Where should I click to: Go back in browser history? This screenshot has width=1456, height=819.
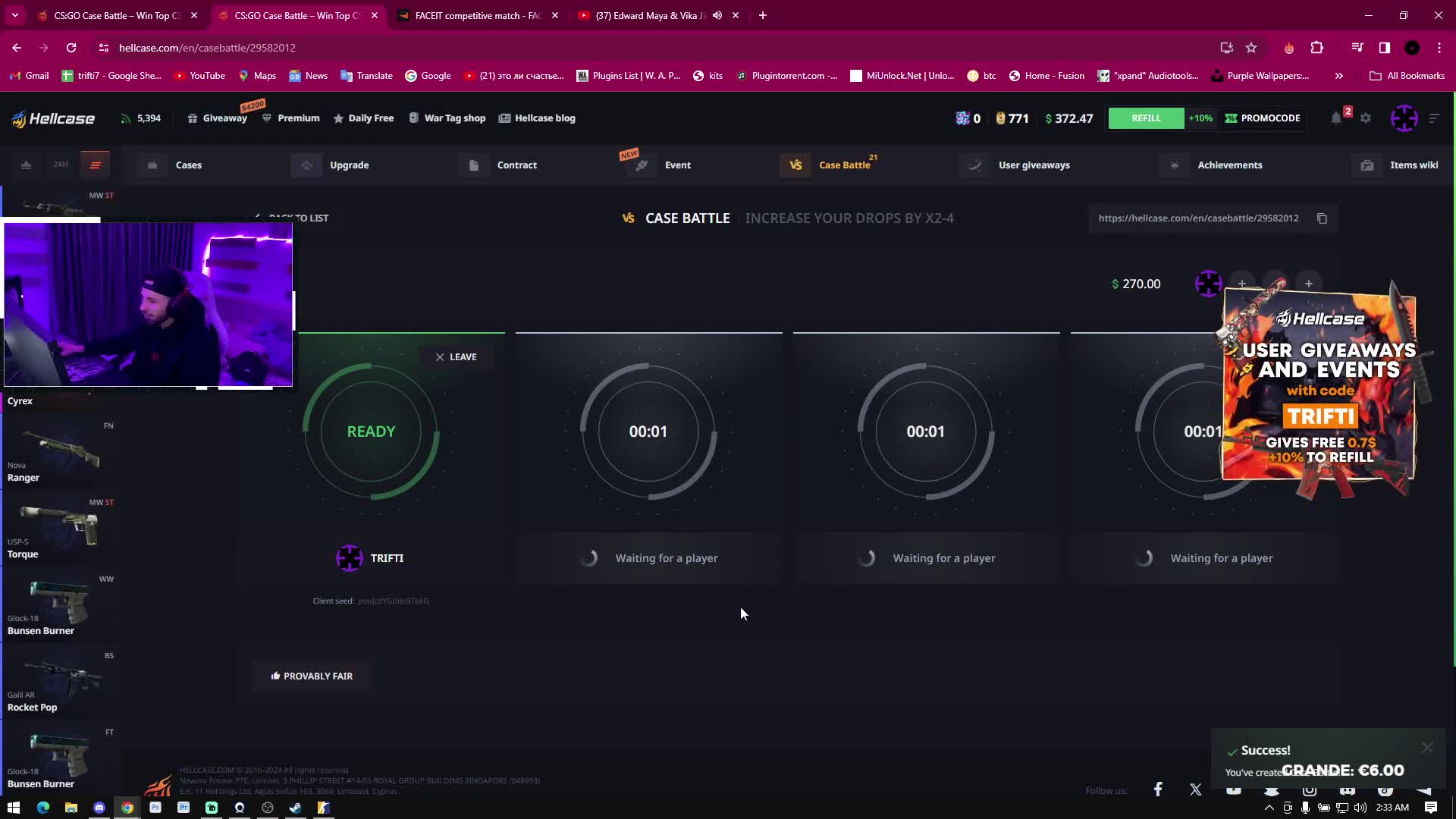pos(17,48)
